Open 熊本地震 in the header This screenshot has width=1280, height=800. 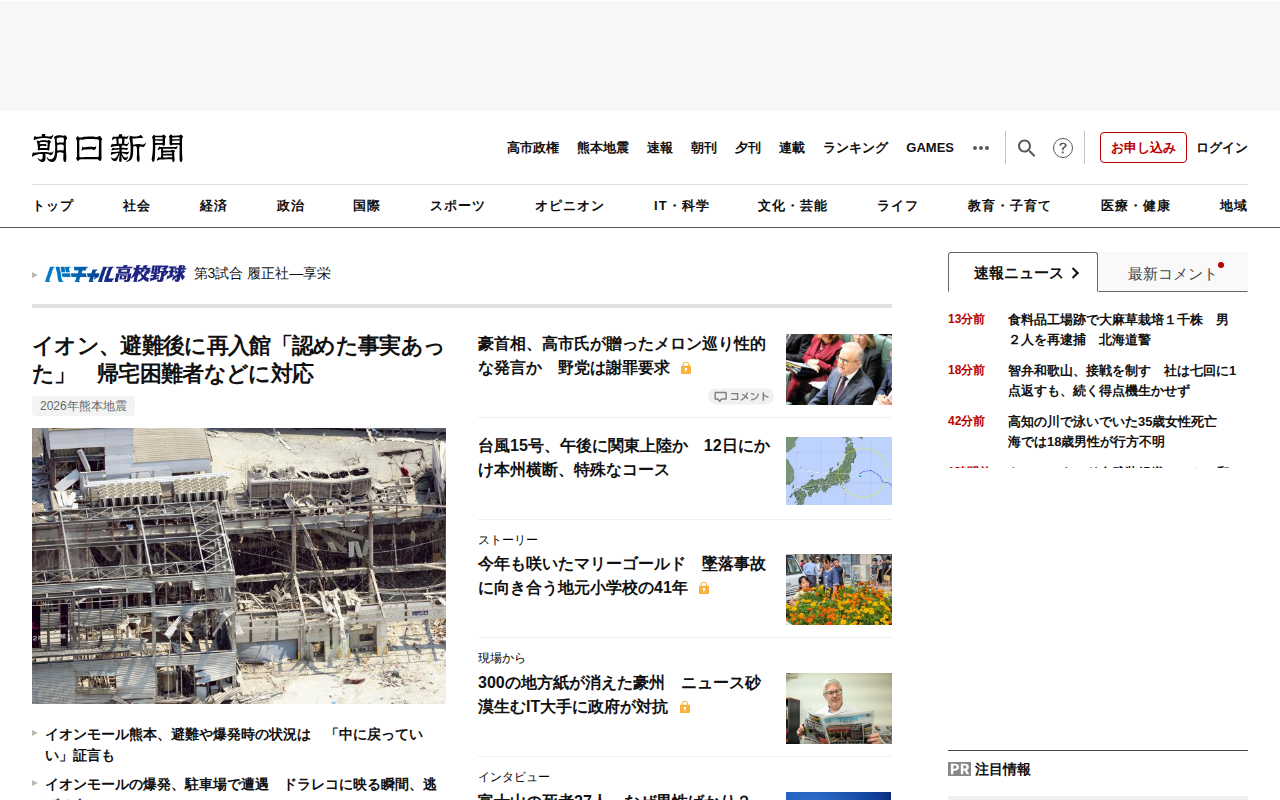tap(603, 148)
